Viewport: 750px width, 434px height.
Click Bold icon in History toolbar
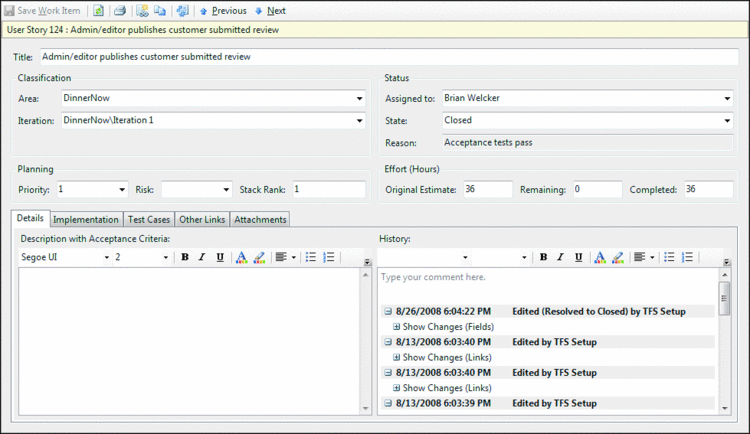click(x=543, y=257)
